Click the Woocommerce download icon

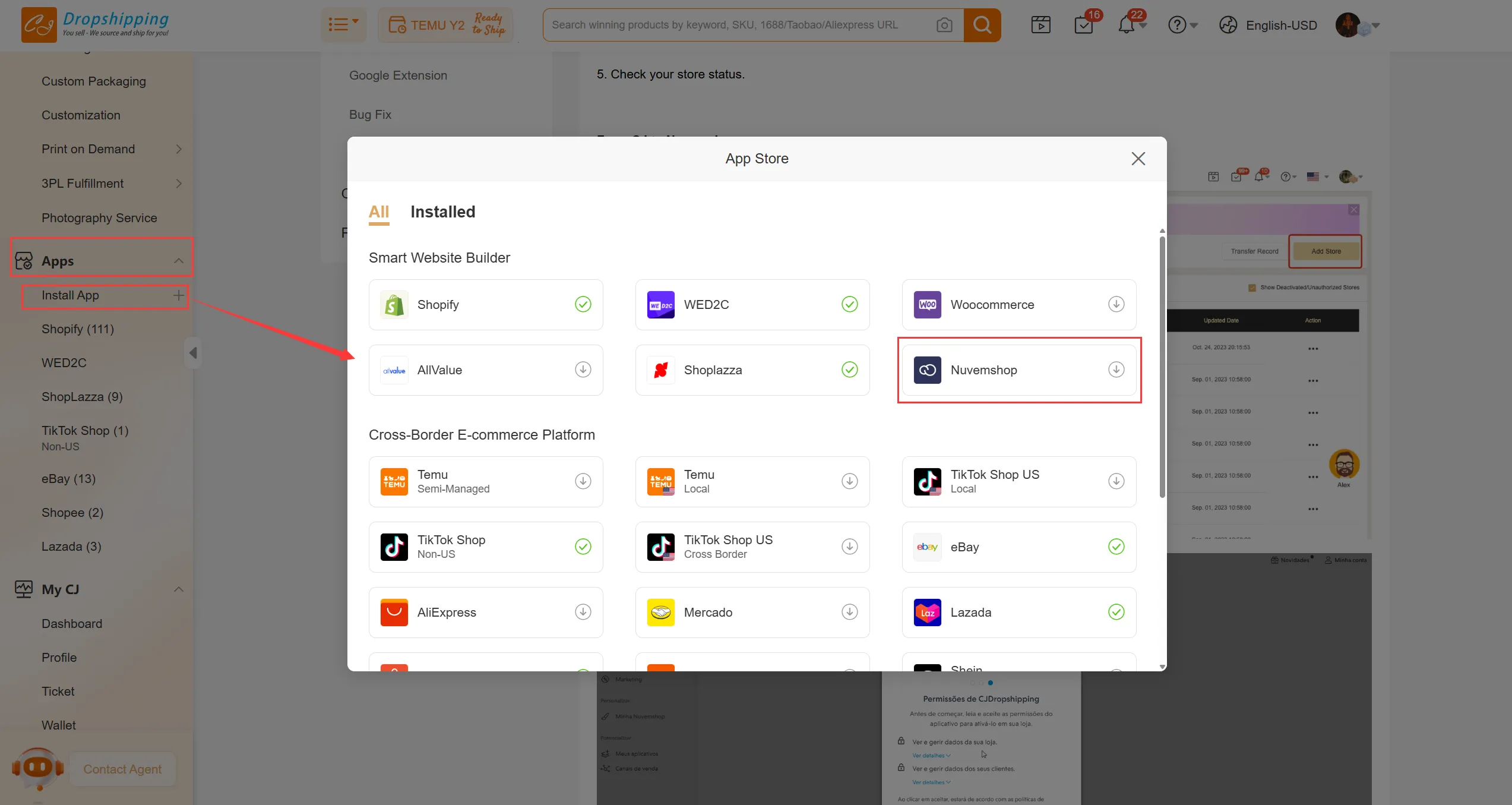(1116, 304)
